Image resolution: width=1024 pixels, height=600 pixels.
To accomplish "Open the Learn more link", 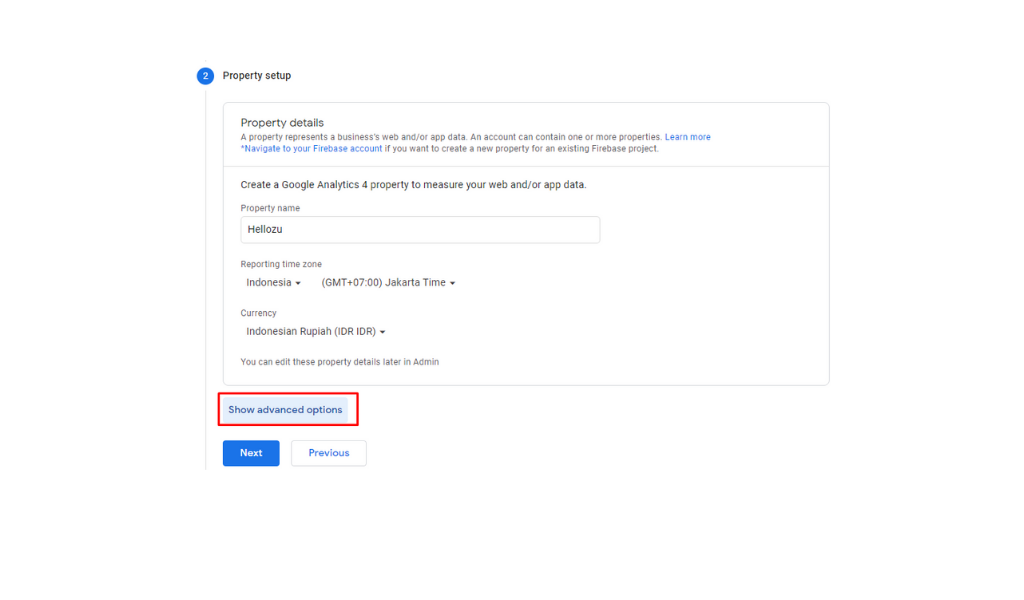I will pos(688,137).
